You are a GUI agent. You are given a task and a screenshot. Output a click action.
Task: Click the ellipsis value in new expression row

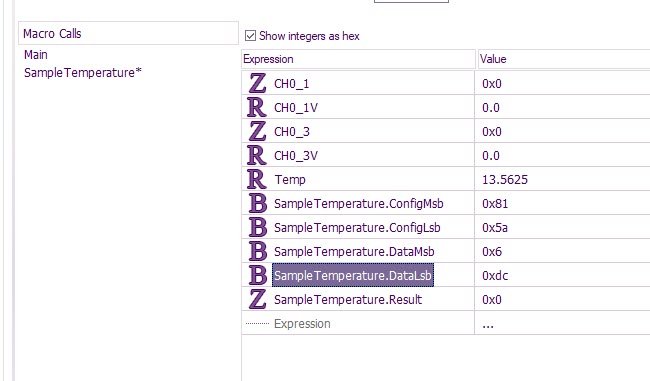[x=488, y=326]
